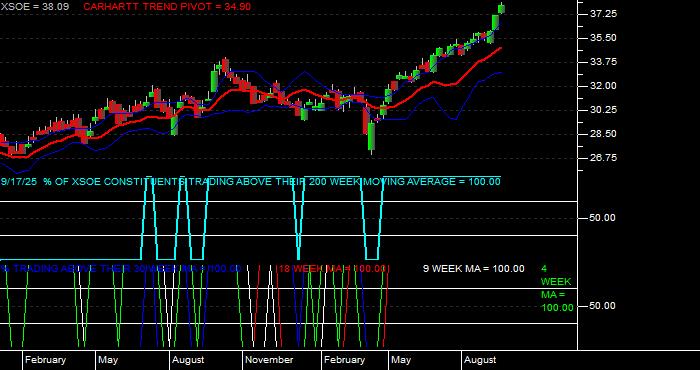Viewport: 700px width, 370px height.
Task: Click the 35.50 price axis value
Action: point(603,38)
